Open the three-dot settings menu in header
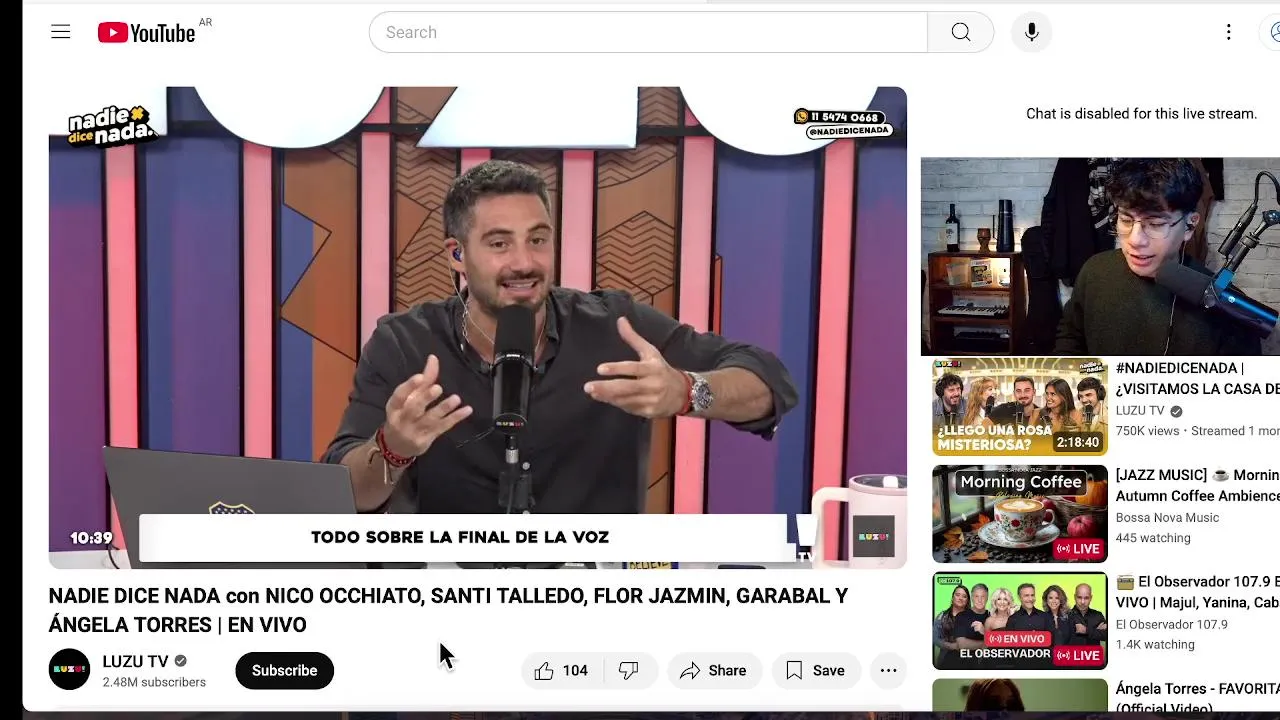Screen dimensions: 1280x720 pos(1228,32)
